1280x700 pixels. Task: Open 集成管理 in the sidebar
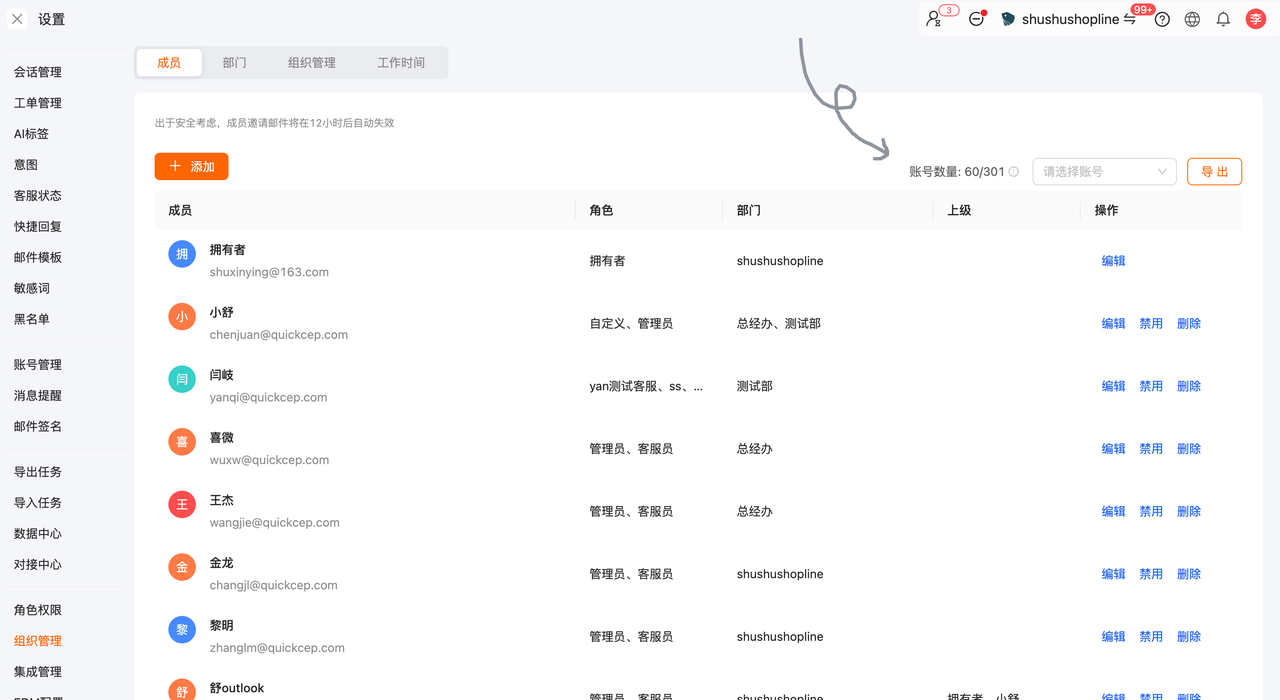click(x=38, y=672)
